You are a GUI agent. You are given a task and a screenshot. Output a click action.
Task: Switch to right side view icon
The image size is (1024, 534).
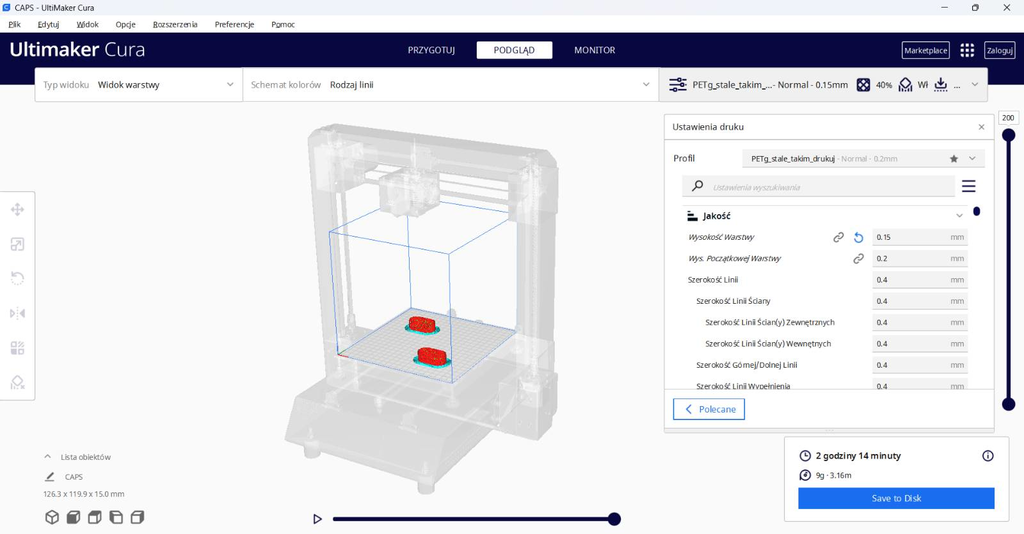pos(137,518)
